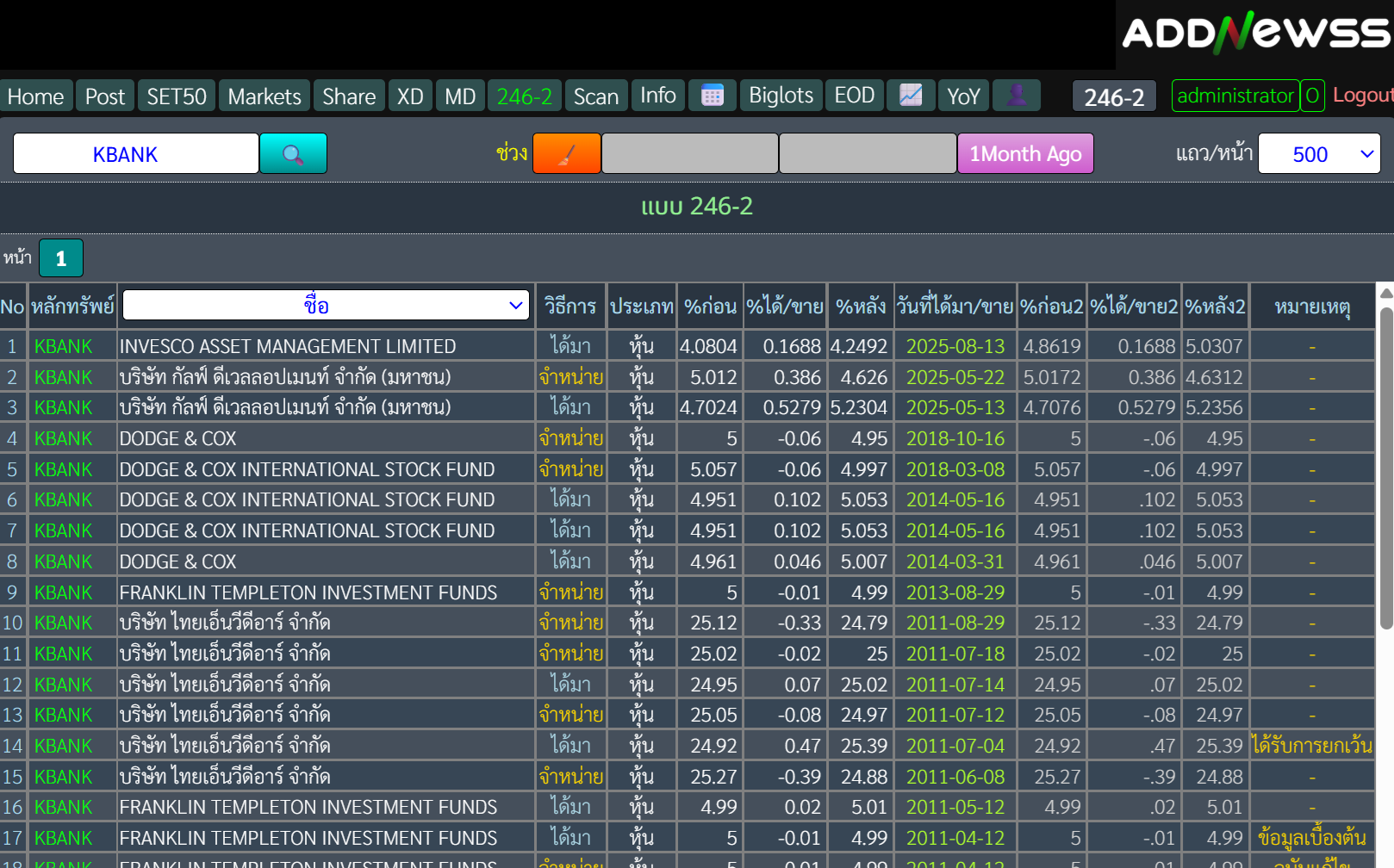Click the Logout link
This screenshot has height=868, width=1394.
(1362, 95)
